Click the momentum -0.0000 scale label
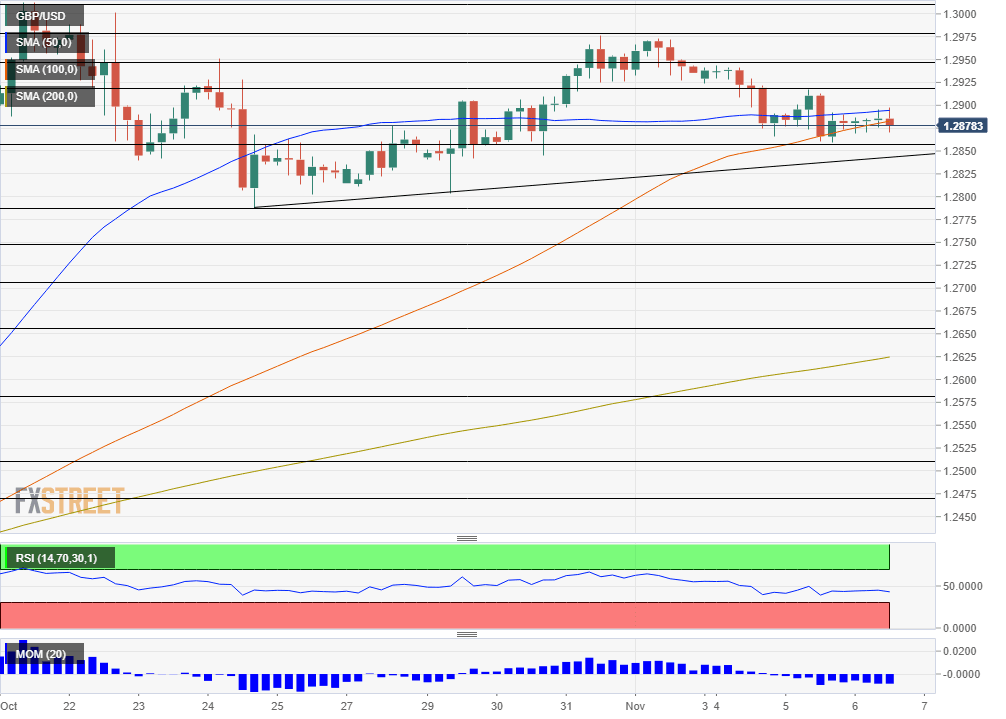 coord(960,674)
